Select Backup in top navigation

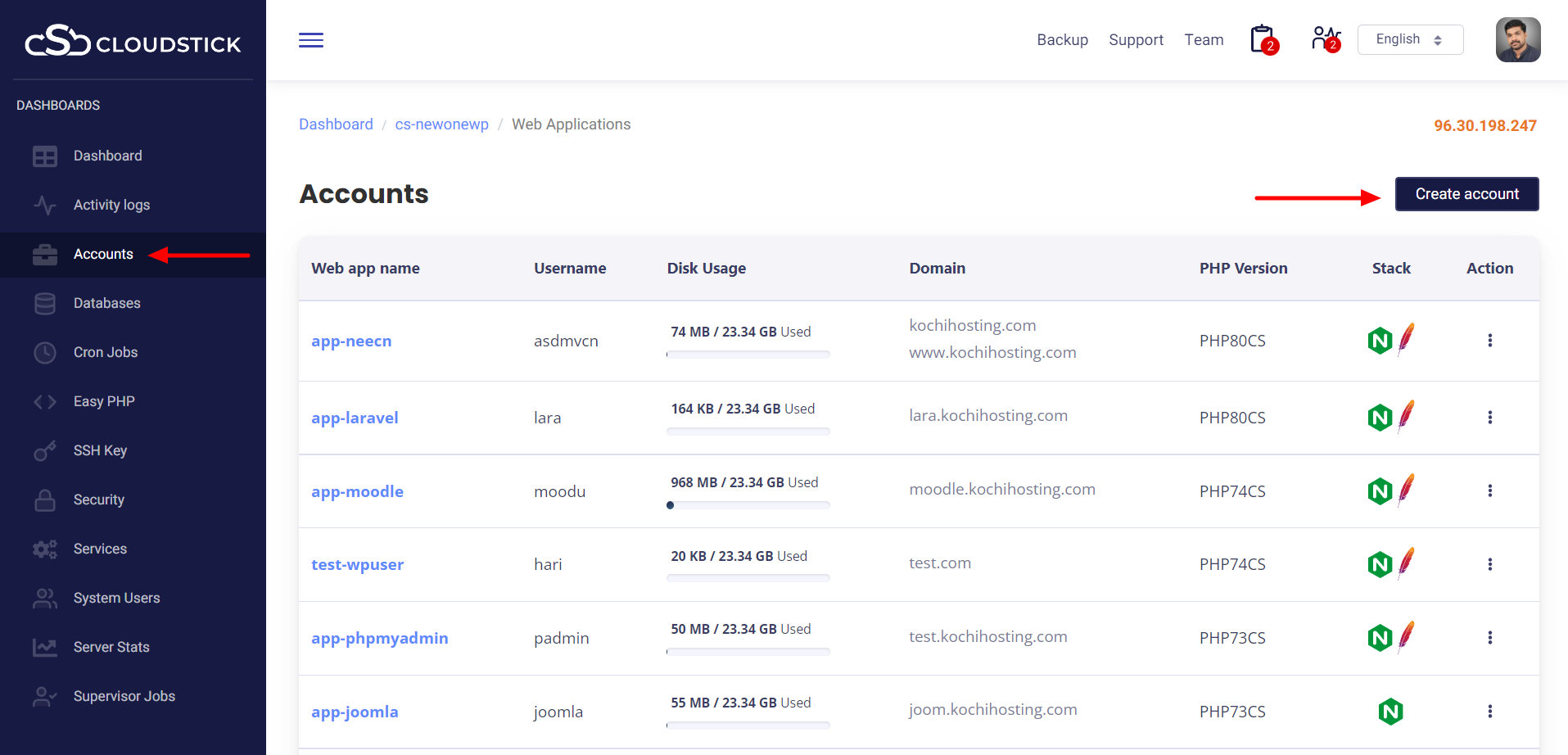[x=1062, y=40]
